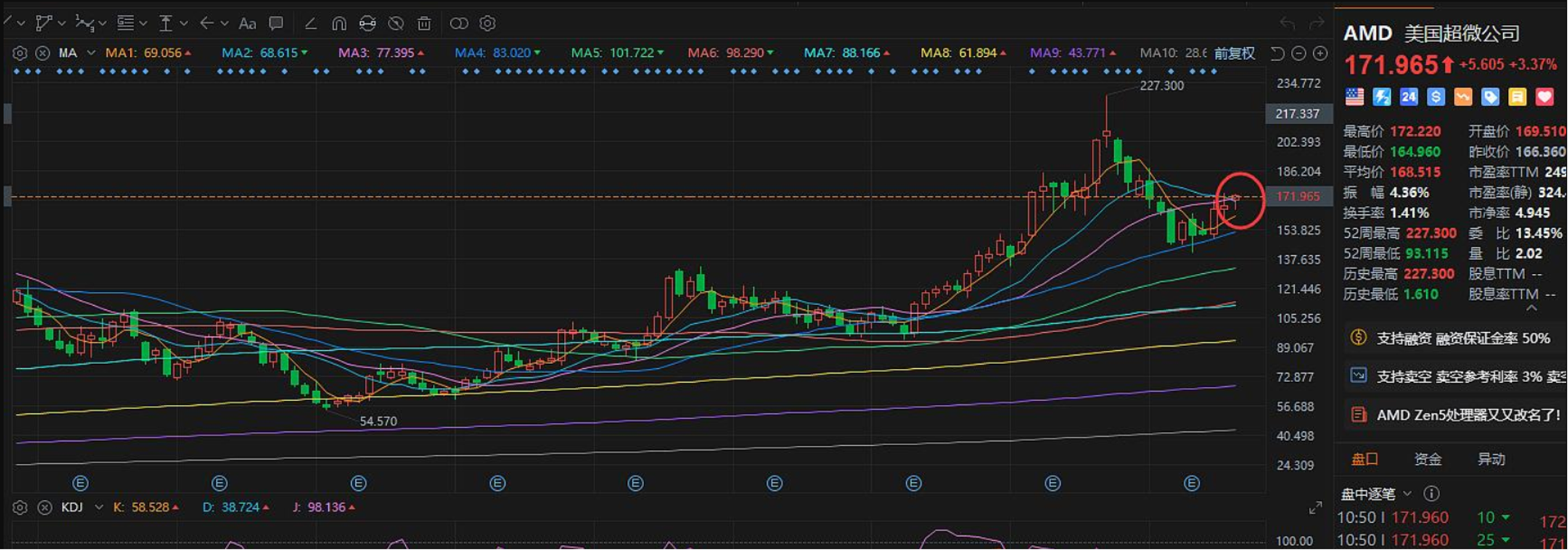This screenshot has width=1568, height=550.
Task: Select the Fibonacci lines drawing tool
Action: 126,24
